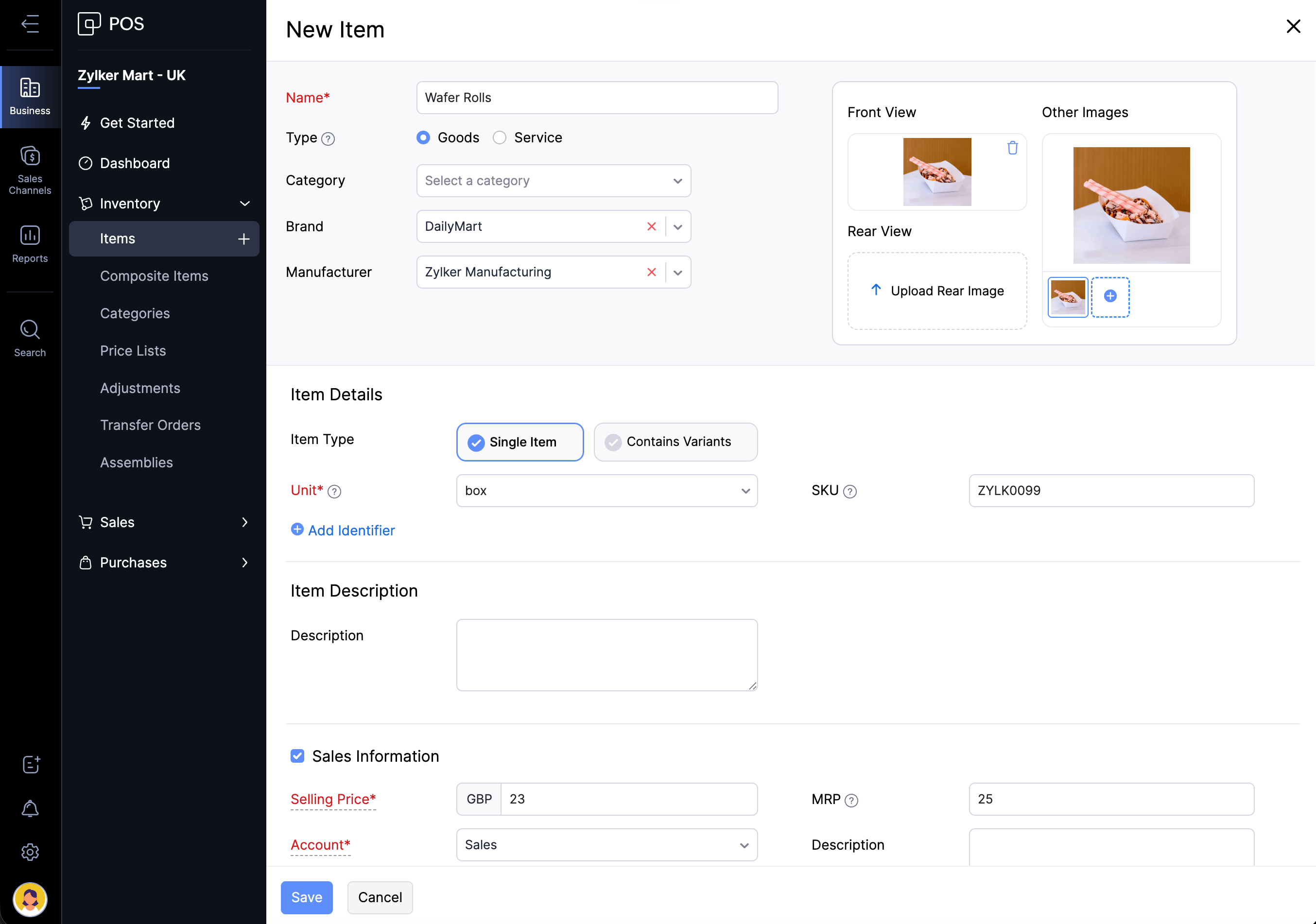Viewport: 1316px width, 924px height.
Task: Click the notifications bell icon
Action: pos(30,808)
